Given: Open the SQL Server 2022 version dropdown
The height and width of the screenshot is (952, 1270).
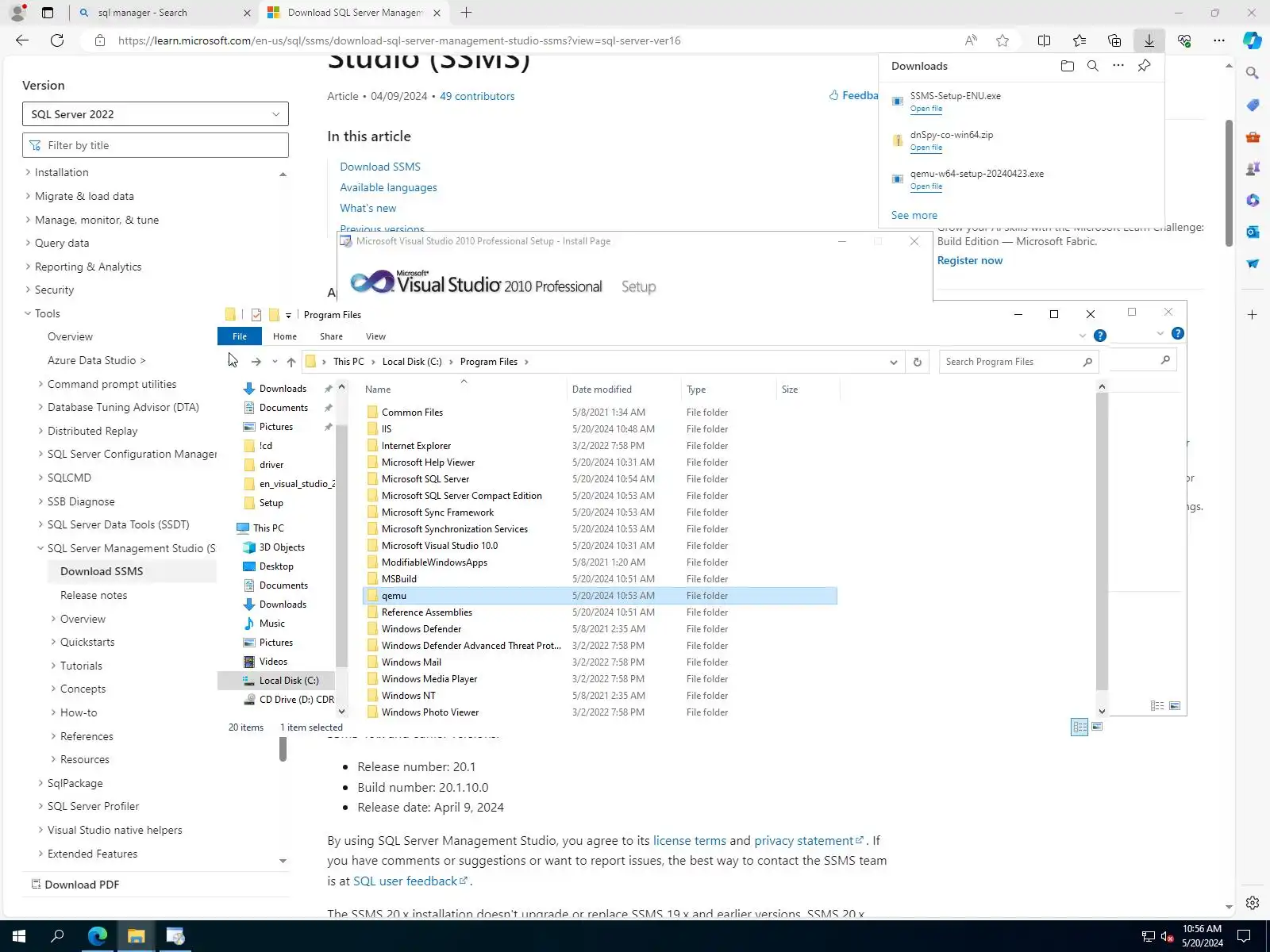Looking at the screenshot, I should [156, 114].
